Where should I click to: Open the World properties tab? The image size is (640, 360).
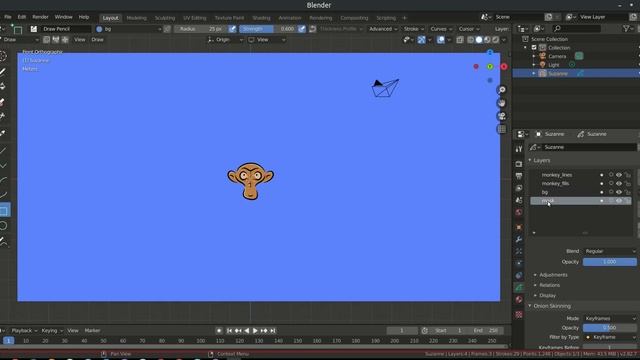(x=519, y=212)
